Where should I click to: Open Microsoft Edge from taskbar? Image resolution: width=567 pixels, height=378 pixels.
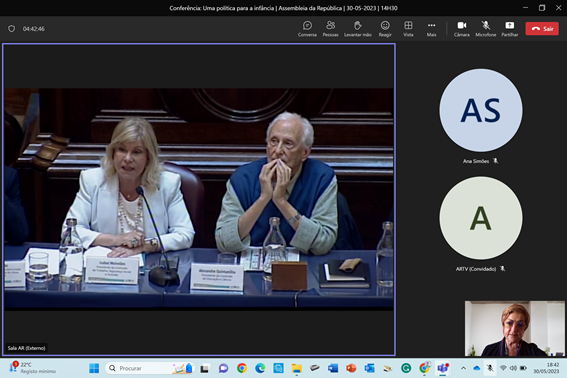(x=260, y=368)
